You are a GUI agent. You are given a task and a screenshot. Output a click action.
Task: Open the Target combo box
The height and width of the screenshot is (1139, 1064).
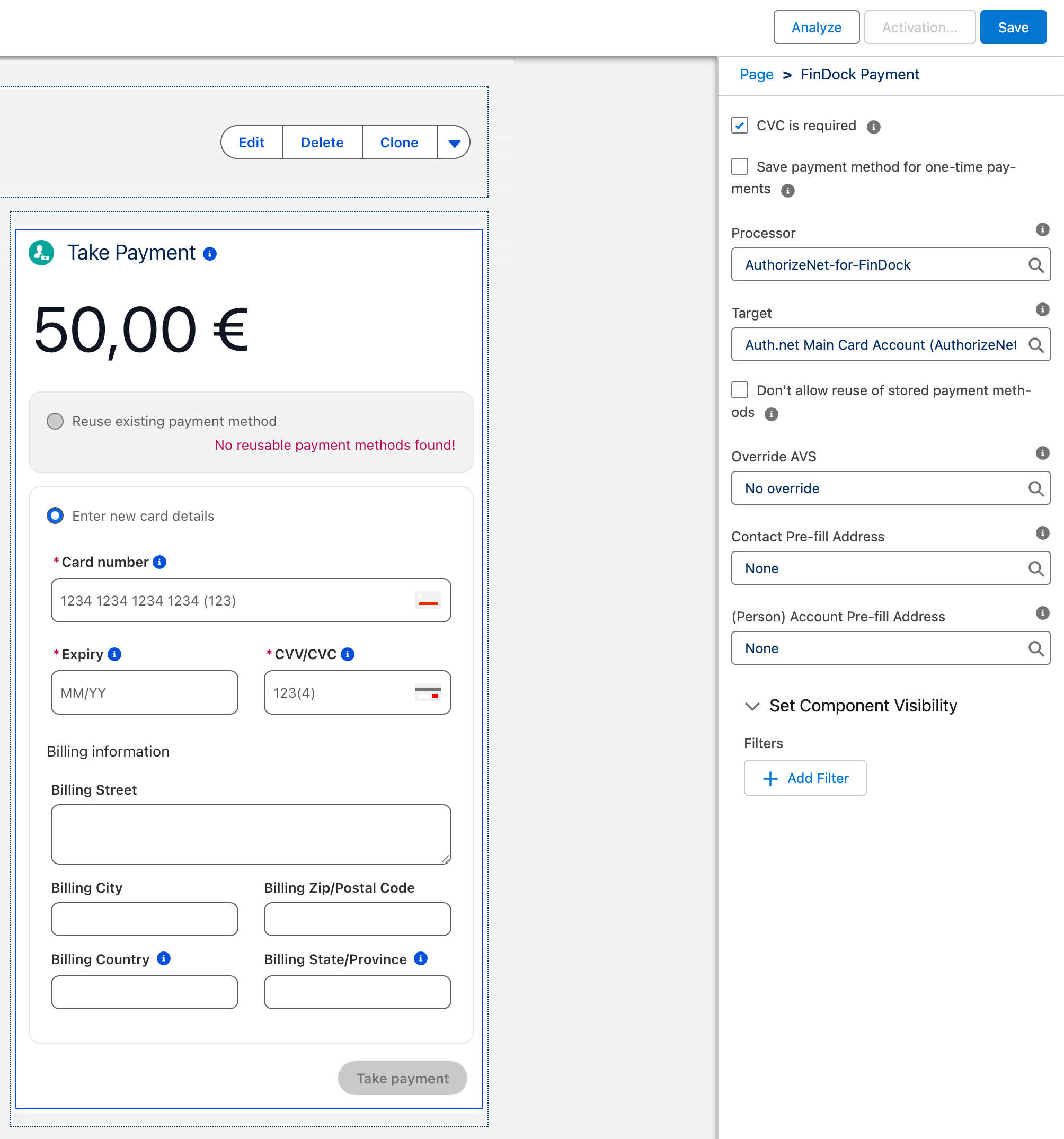pyautogui.click(x=890, y=345)
